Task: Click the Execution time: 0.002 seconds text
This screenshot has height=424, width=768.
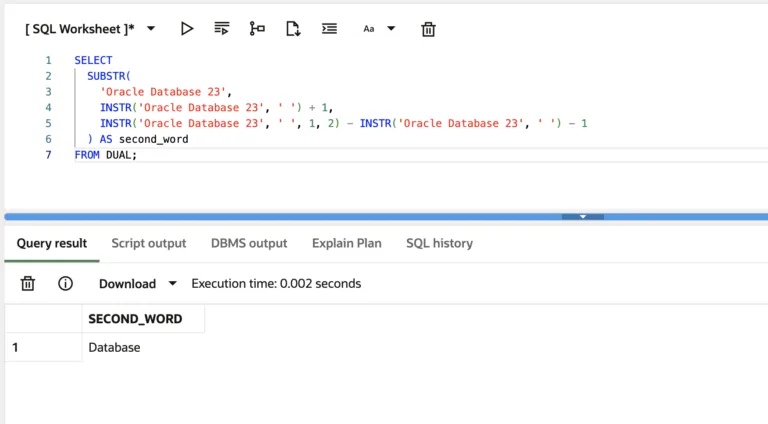Action: coord(276,283)
